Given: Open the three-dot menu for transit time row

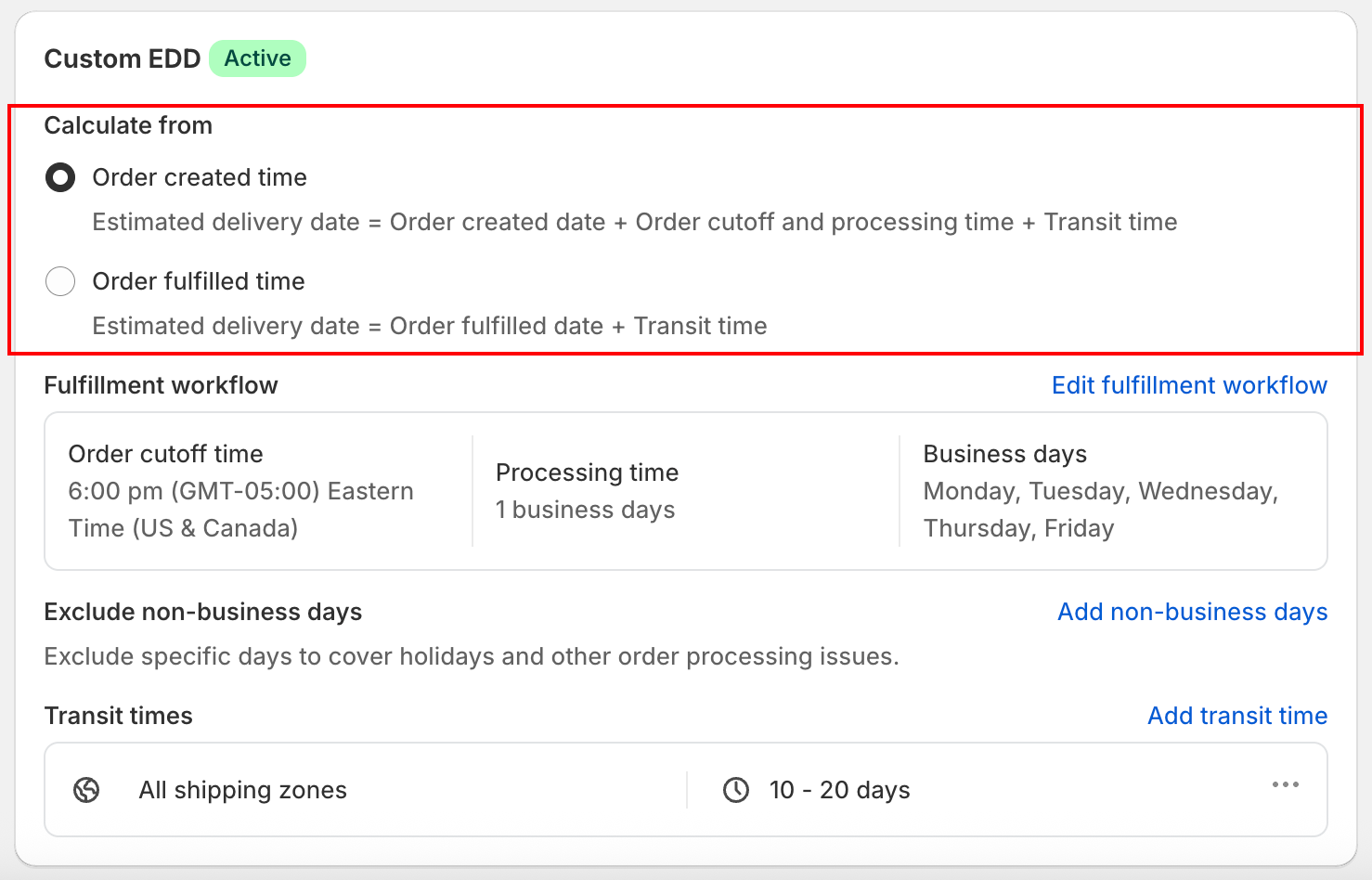Looking at the screenshot, I should tap(1286, 785).
